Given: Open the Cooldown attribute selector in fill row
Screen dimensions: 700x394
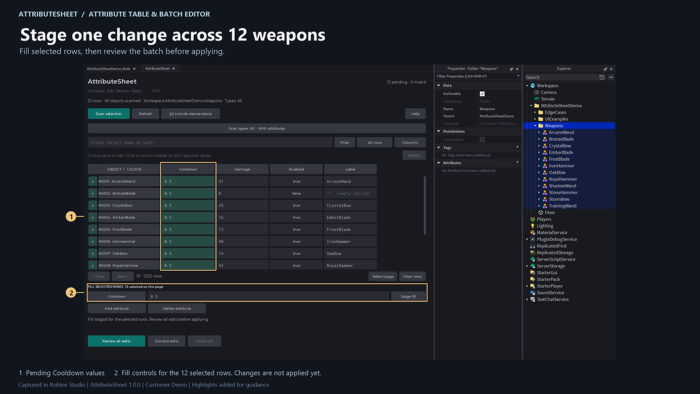Looking at the screenshot, I should (x=117, y=296).
